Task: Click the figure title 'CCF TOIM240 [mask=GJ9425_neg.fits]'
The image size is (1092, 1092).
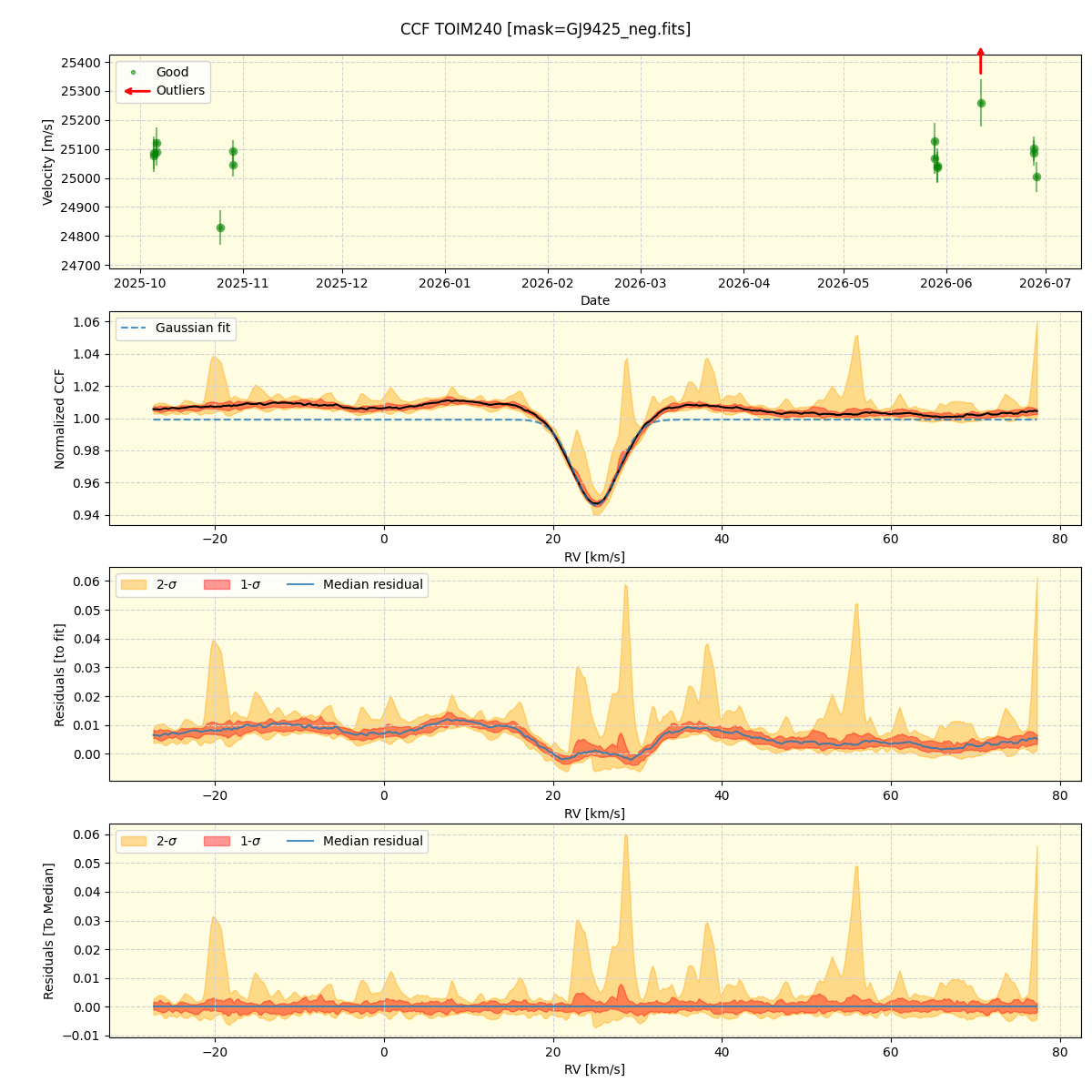Action: tap(545, 29)
